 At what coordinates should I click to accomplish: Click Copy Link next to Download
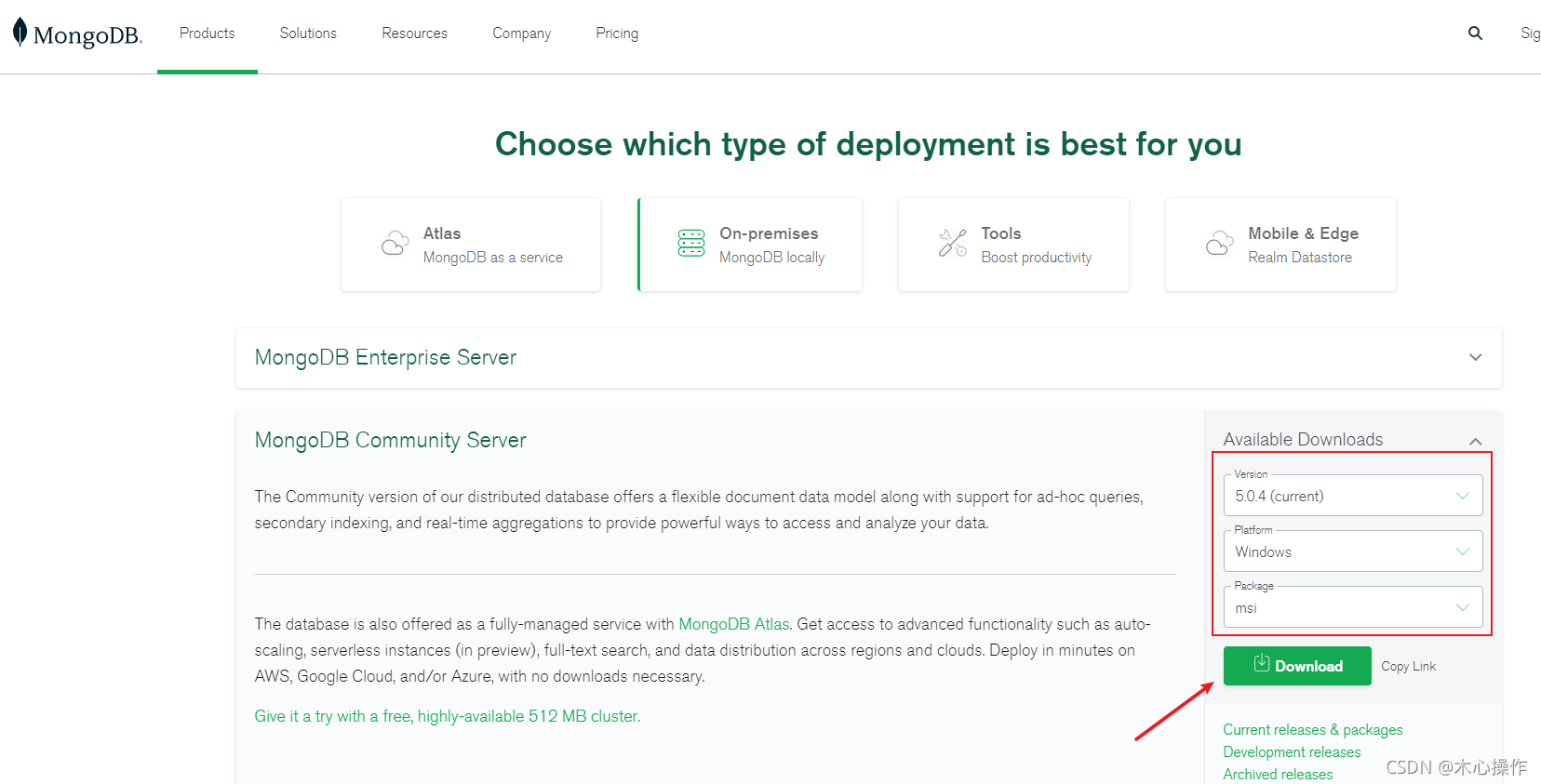coord(1408,667)
